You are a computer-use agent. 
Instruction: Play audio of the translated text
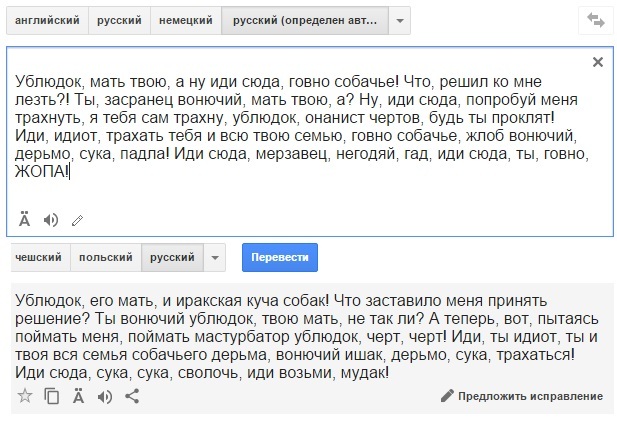pyautogui.click(x=104, y=396)
